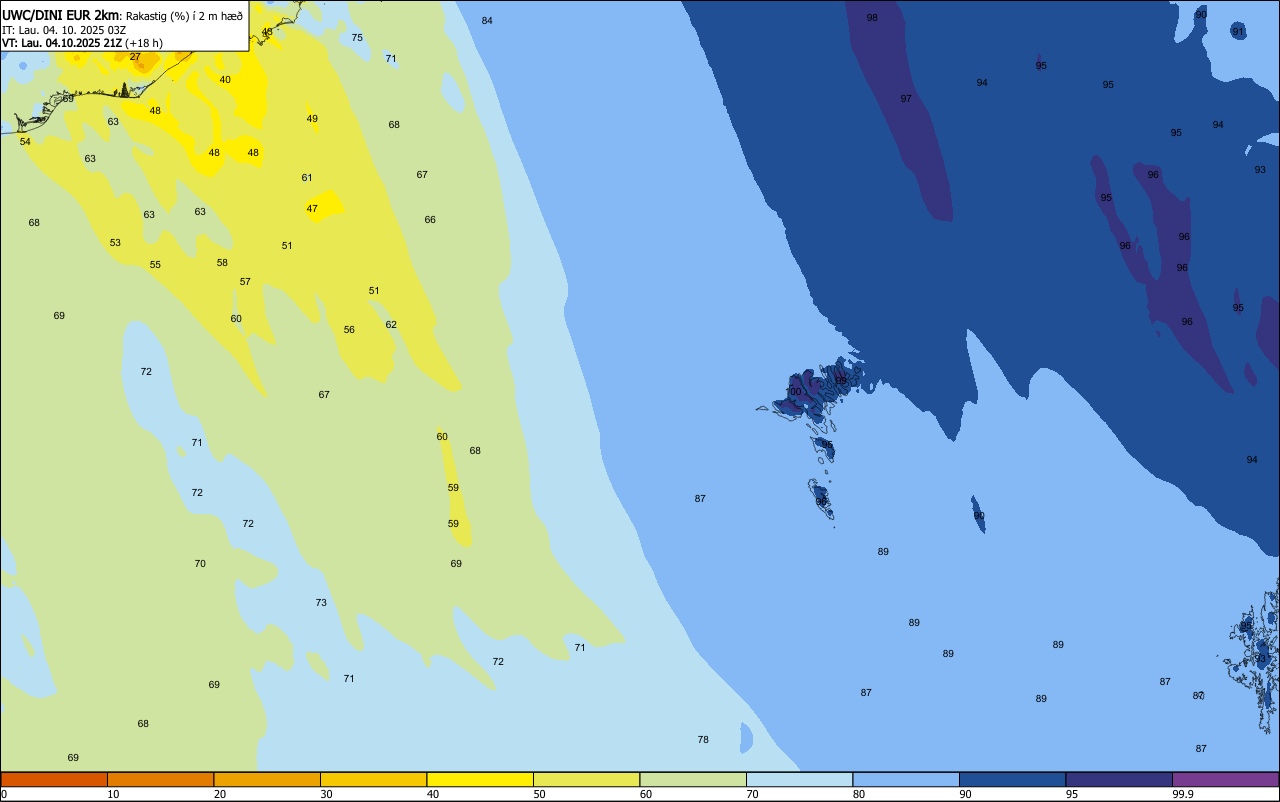The height and width of the screenshot is (802, 1280).
Task: Click the humidity value 61 on the map
Action: [x=307, y=177]
